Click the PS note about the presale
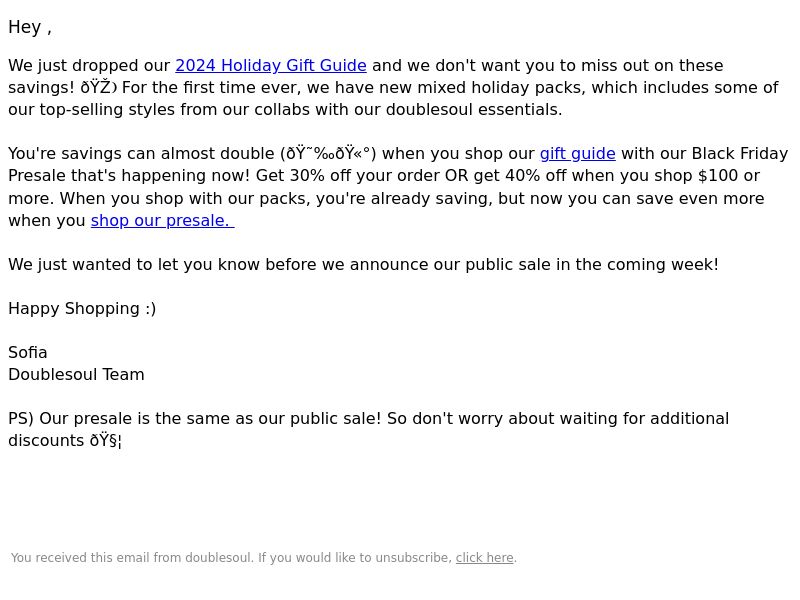The height and width of the screenshot is (600, 800). [368, 430]
